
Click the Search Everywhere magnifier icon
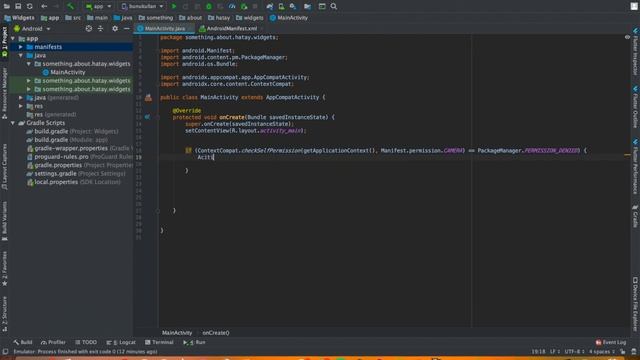tap(334, 6)
